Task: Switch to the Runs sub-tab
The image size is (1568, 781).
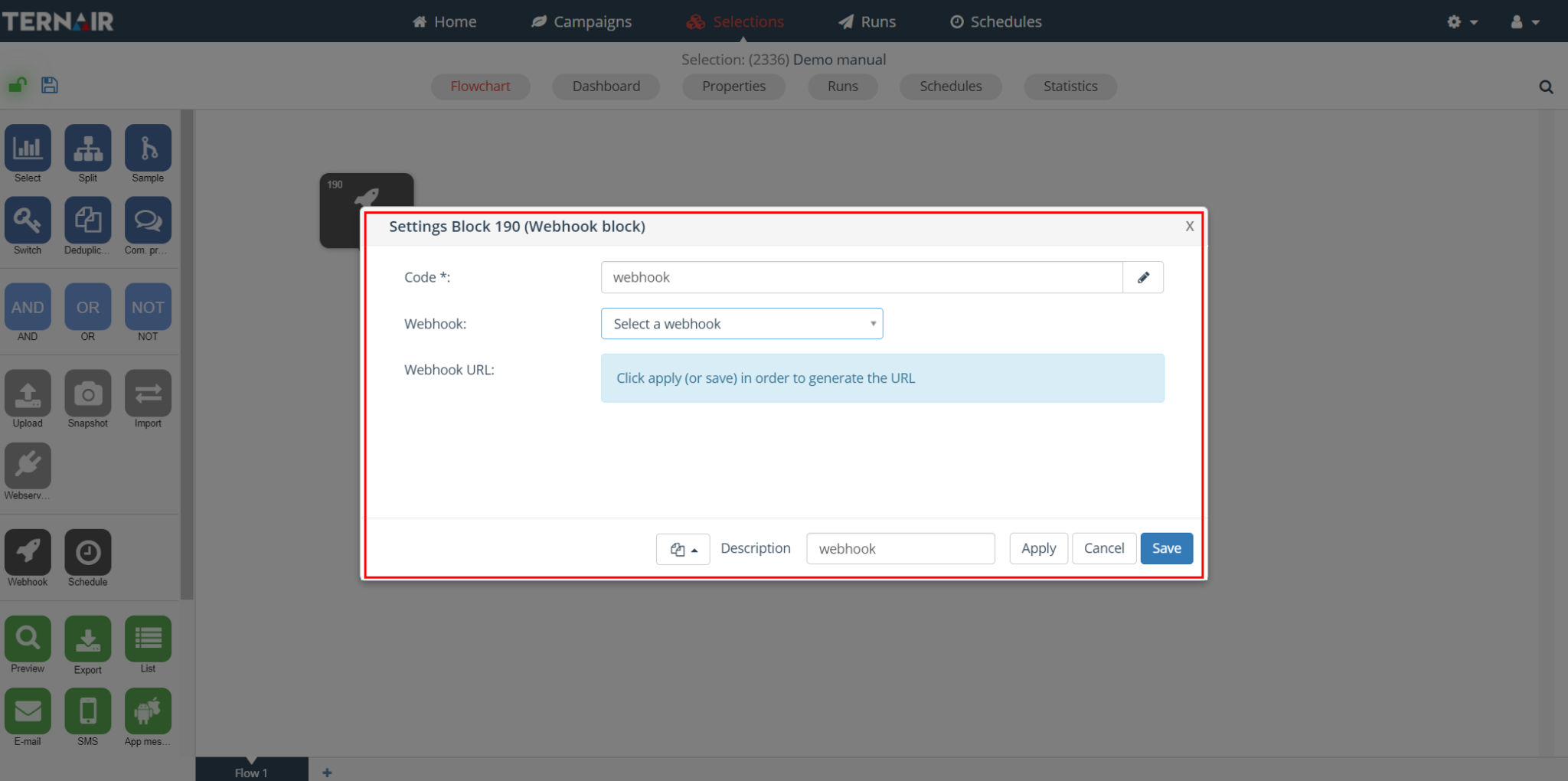Action: click(x=843, y=87)
